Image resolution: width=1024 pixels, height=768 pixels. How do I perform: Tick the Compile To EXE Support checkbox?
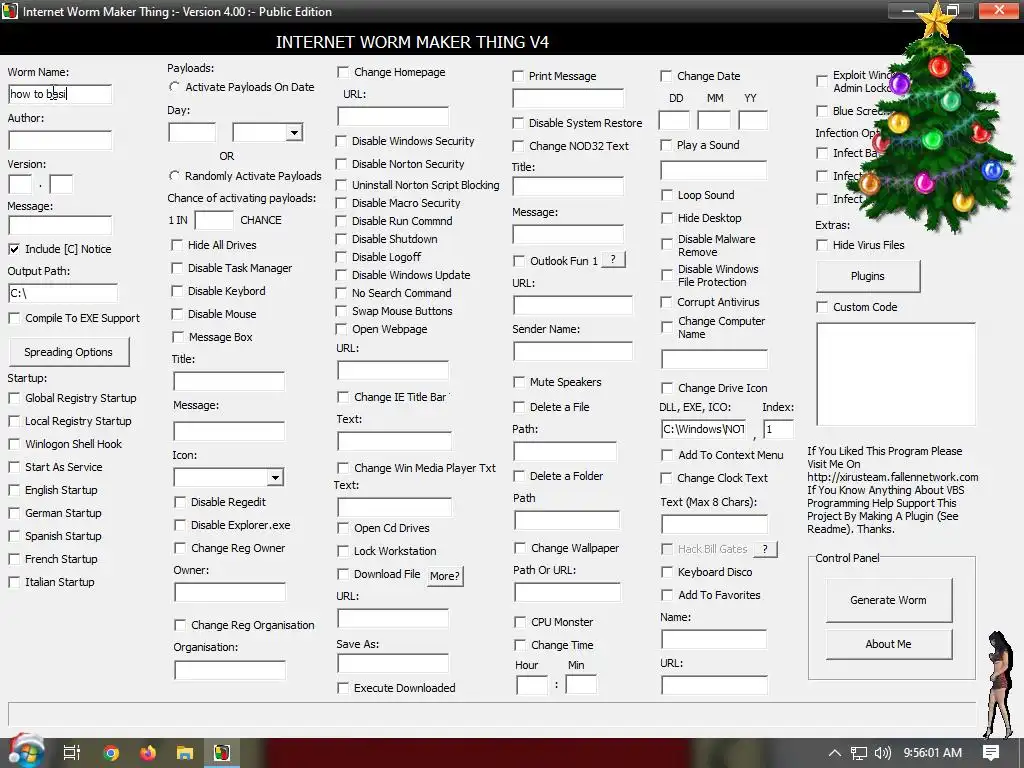coord(14,318)
